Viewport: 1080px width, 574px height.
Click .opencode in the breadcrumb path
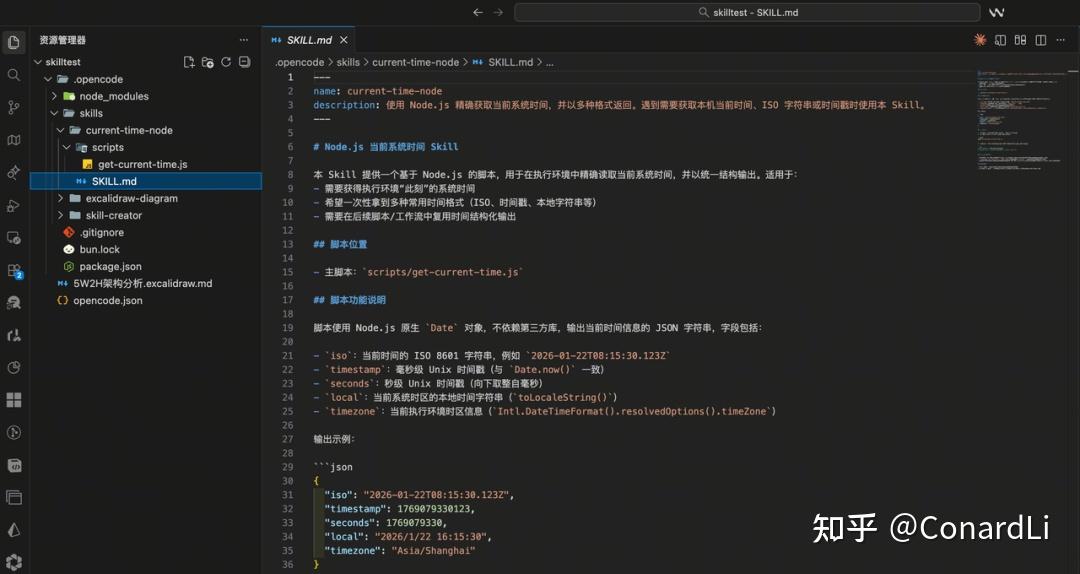pos(299,62)
